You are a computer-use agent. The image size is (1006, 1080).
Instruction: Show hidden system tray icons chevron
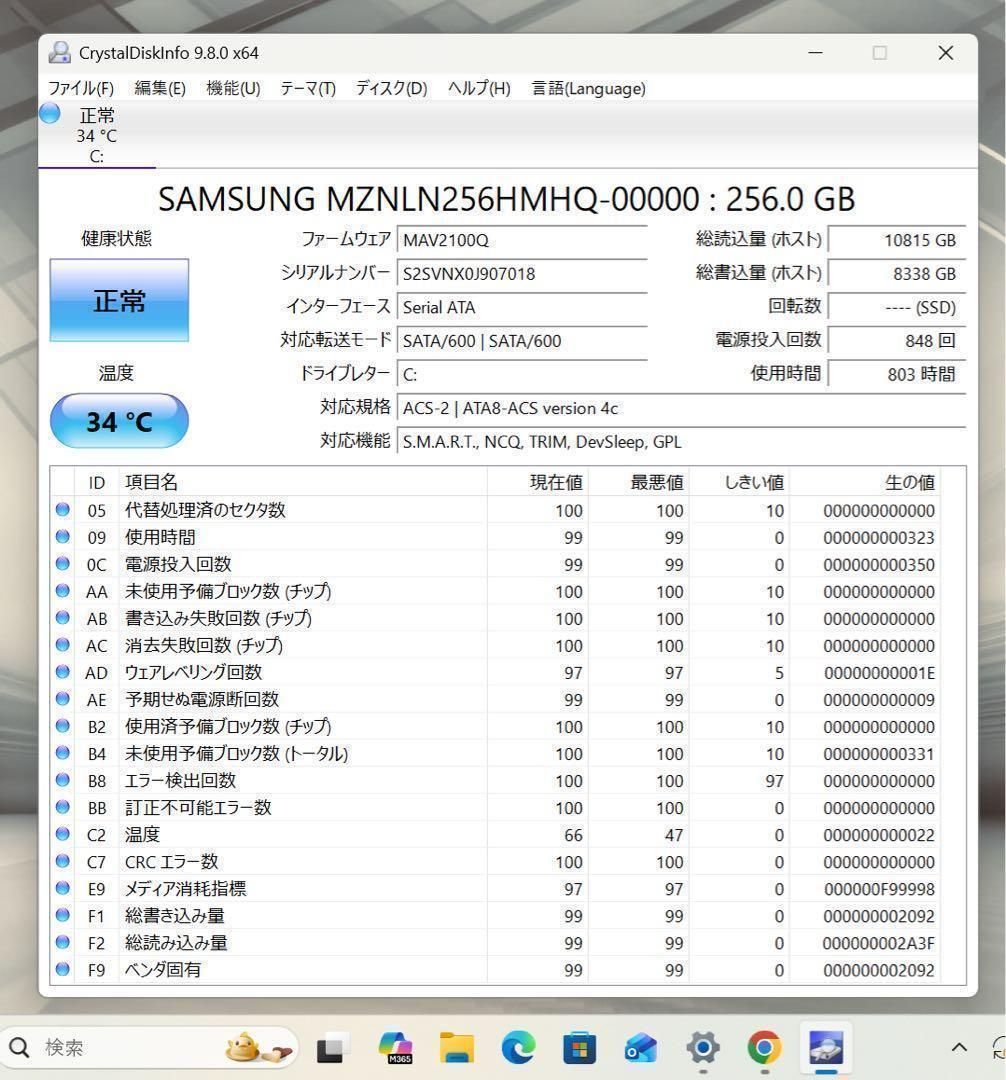point(959,1048)
